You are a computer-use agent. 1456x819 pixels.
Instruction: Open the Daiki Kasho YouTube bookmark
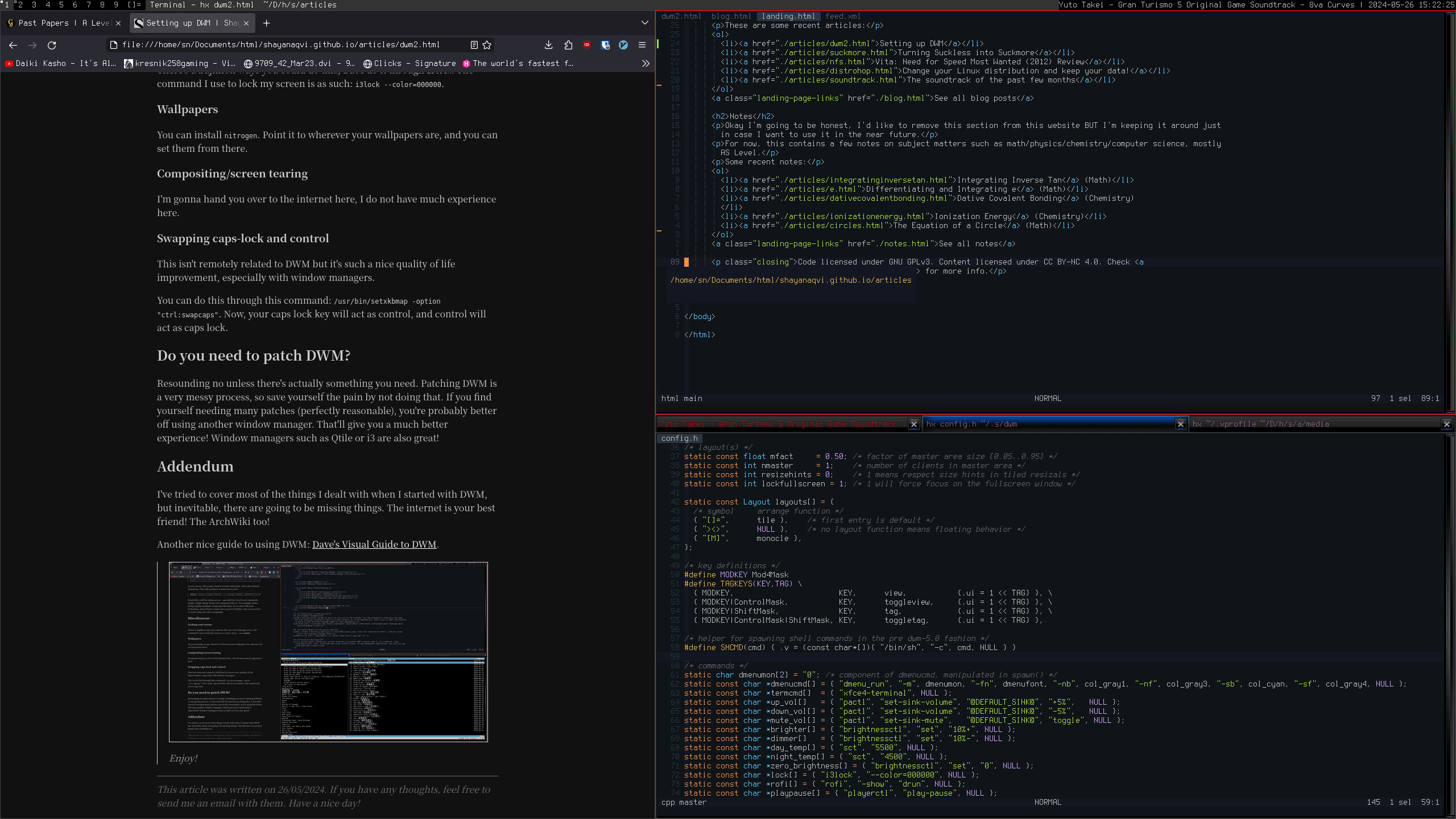(60, 64)
